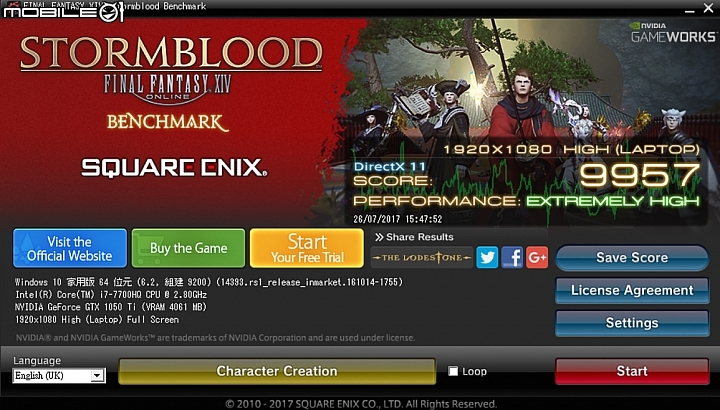Click the Mobile01 watermark logo
The height and width of the screenshot is (410, 720).
point(63,12)
